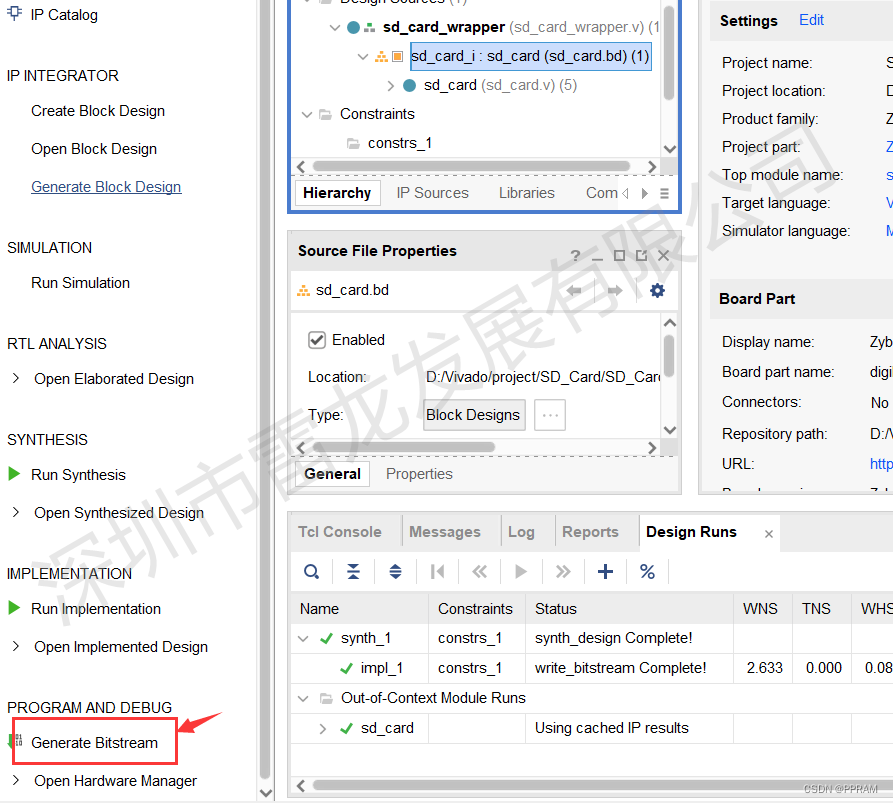Expand the sd_card out-of-context run
The height and width of the screenshot is (803, 893).
[323, 728]
